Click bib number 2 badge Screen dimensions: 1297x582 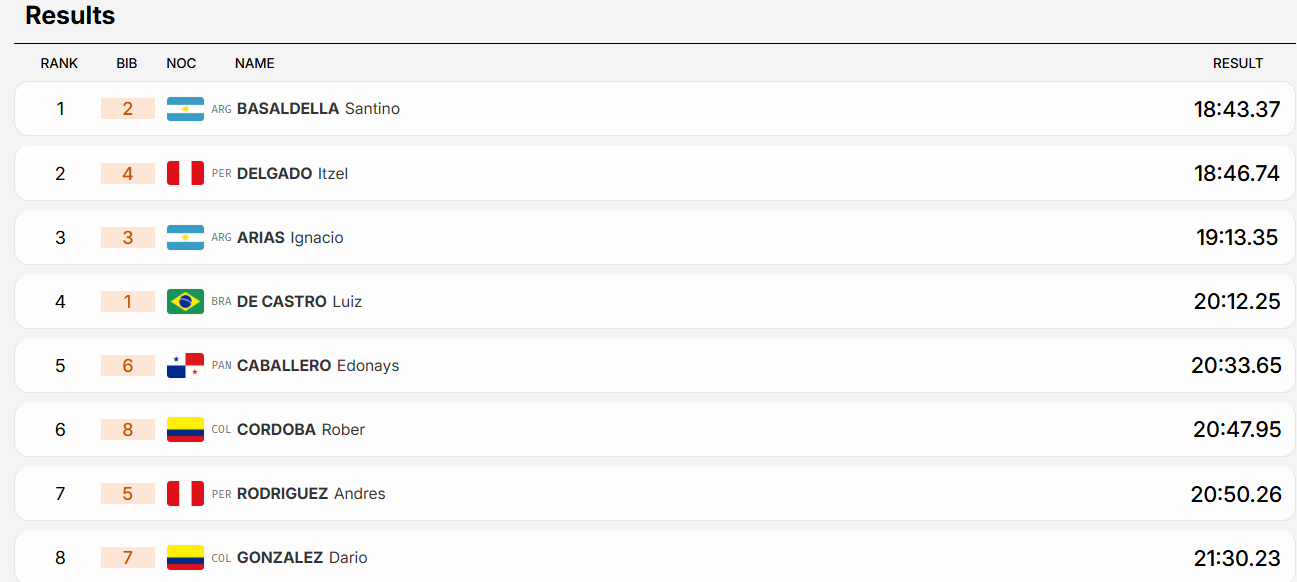128,109
